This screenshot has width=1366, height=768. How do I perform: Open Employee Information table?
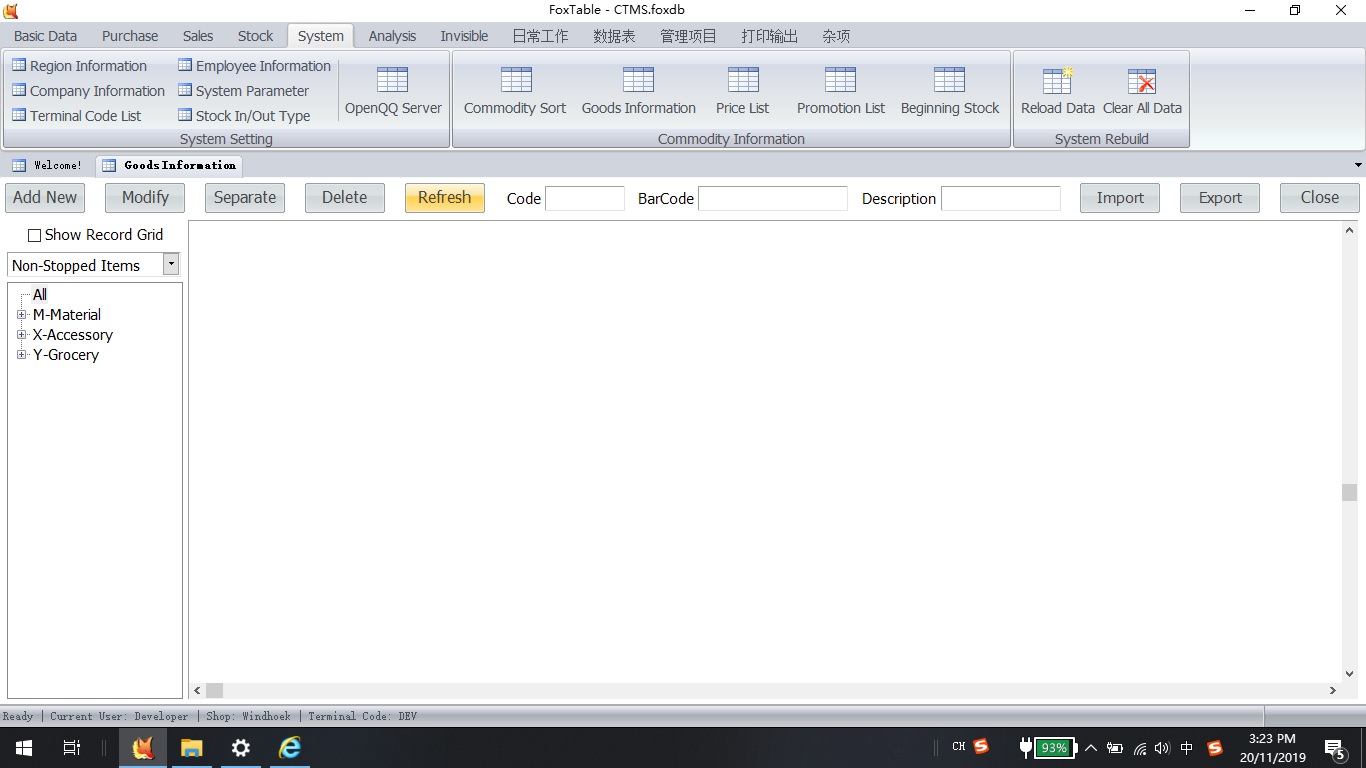254,66
